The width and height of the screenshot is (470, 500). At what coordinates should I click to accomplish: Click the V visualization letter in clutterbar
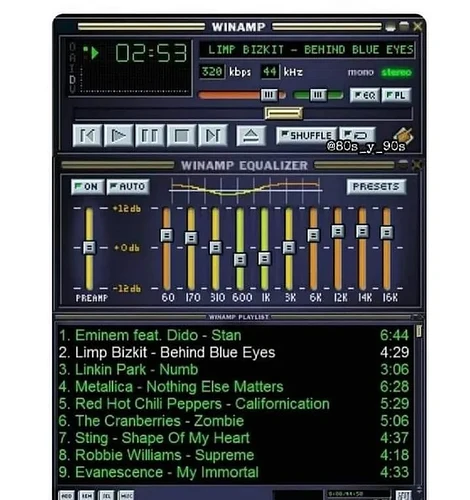tap(72, 88)
